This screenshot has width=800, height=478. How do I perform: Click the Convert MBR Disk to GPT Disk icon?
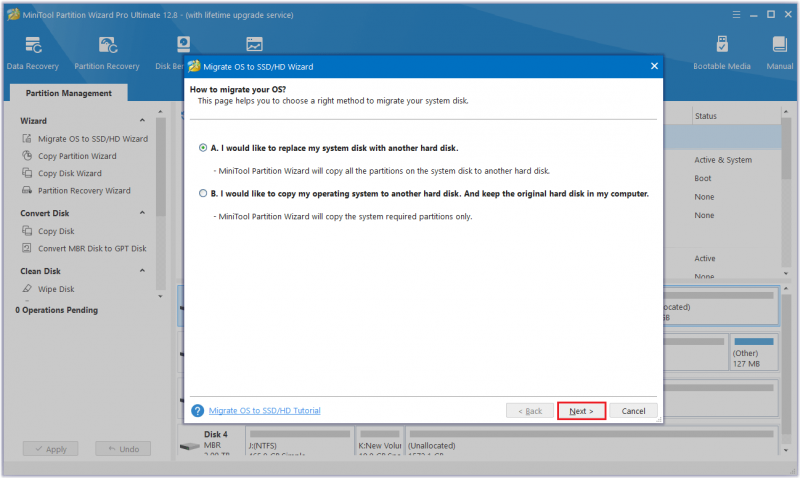[27, 248]
